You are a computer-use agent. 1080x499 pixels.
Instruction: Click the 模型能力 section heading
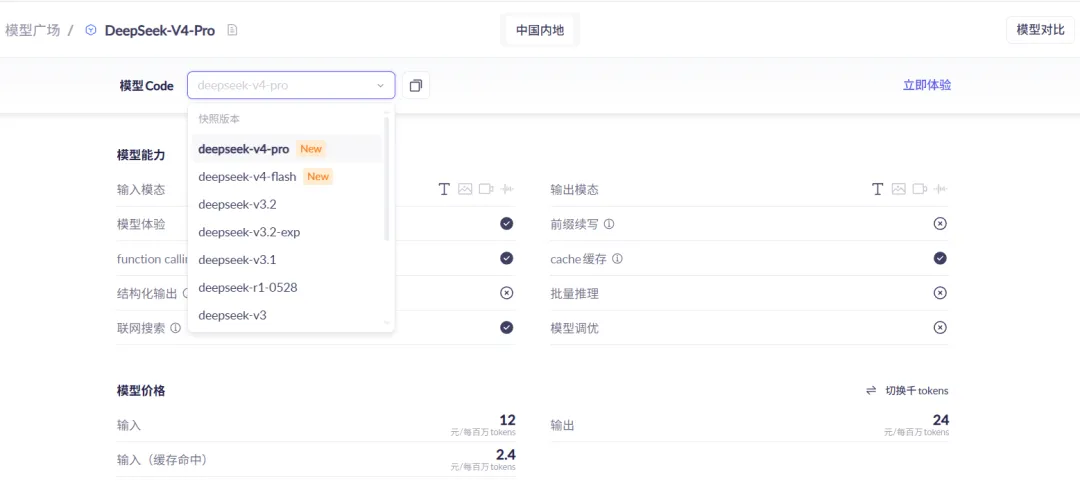pyautogui.click(x=141, y=155)
